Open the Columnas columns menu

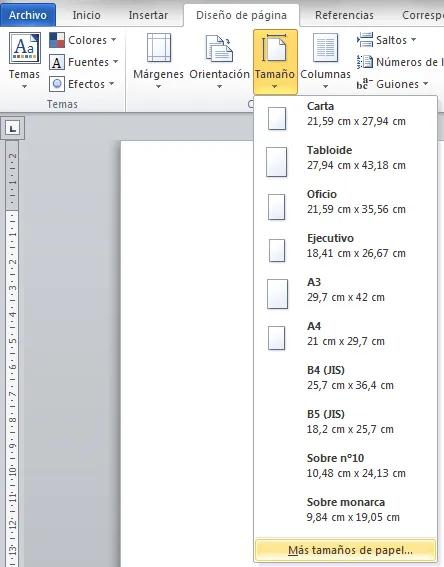pyautogui.click(x=325, y=61)
